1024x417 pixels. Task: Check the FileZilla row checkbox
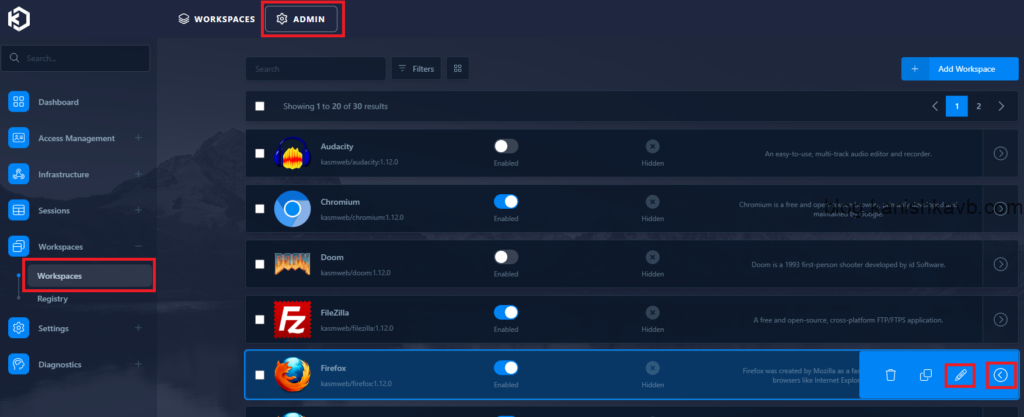point(260,319)
